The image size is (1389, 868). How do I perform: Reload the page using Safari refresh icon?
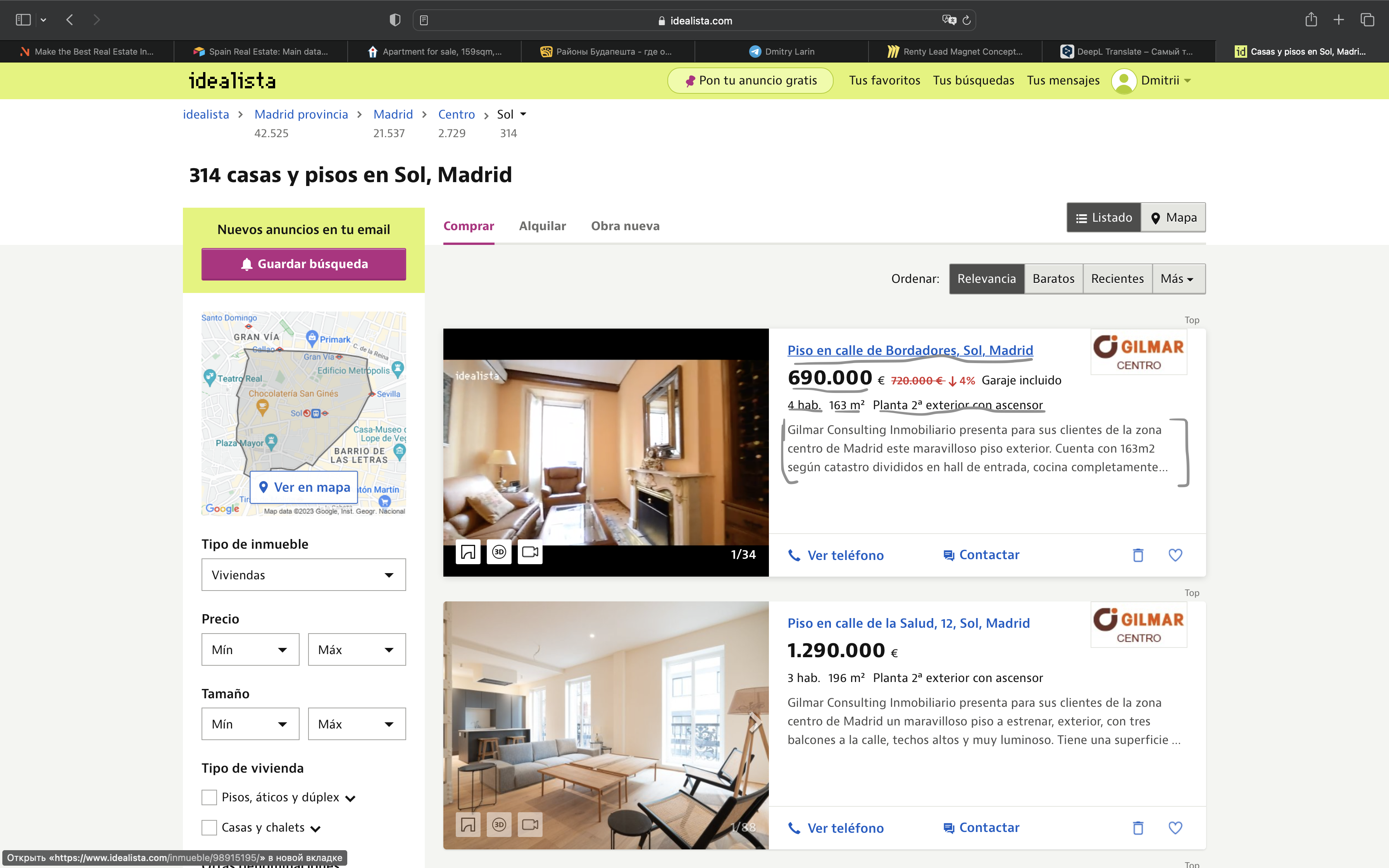[967, 21]
